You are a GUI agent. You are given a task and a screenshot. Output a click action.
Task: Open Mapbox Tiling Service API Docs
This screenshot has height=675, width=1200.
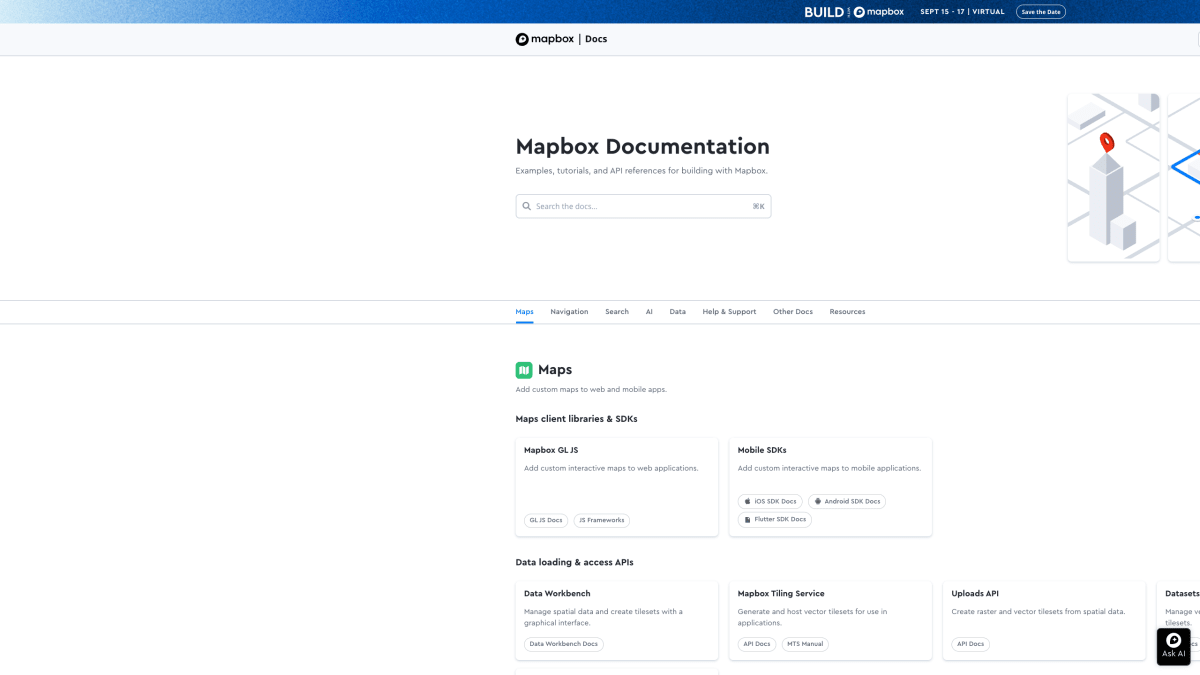[x=757, y=644]
